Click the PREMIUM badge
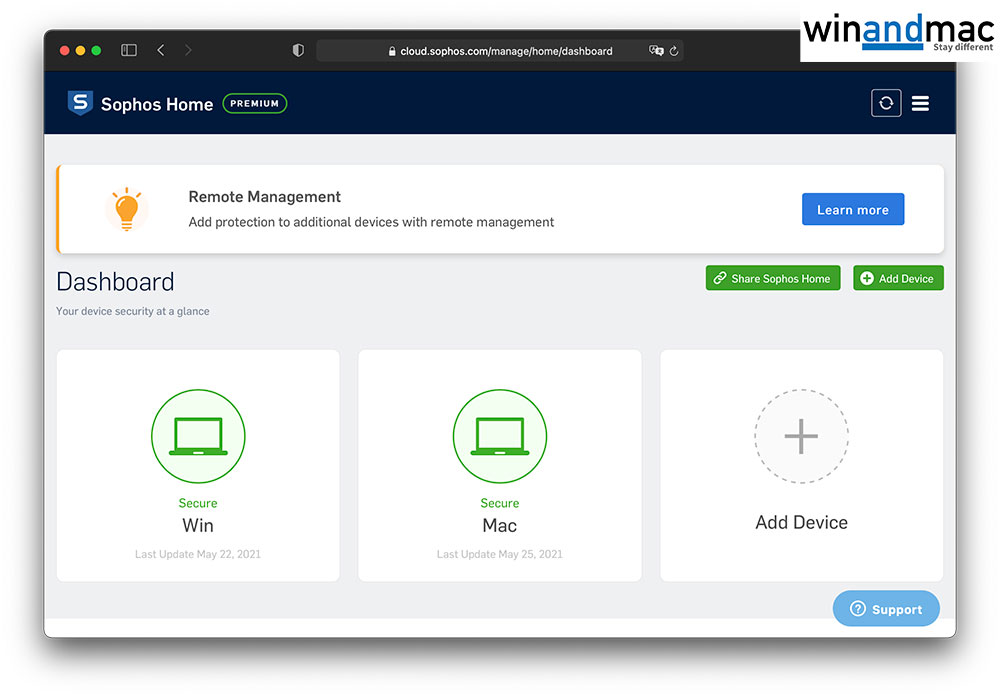This screenshot has height=696, width=1000. [x=254, y=104]
